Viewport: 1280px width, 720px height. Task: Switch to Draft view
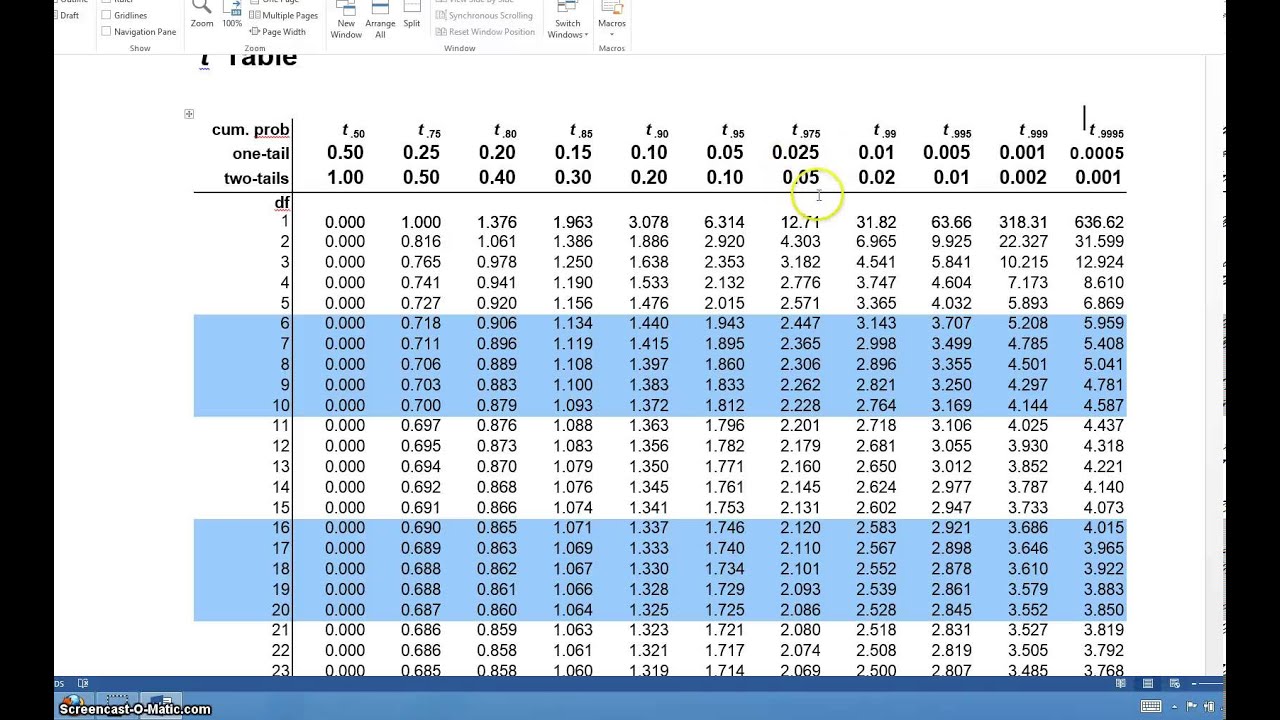coord(69,16)
